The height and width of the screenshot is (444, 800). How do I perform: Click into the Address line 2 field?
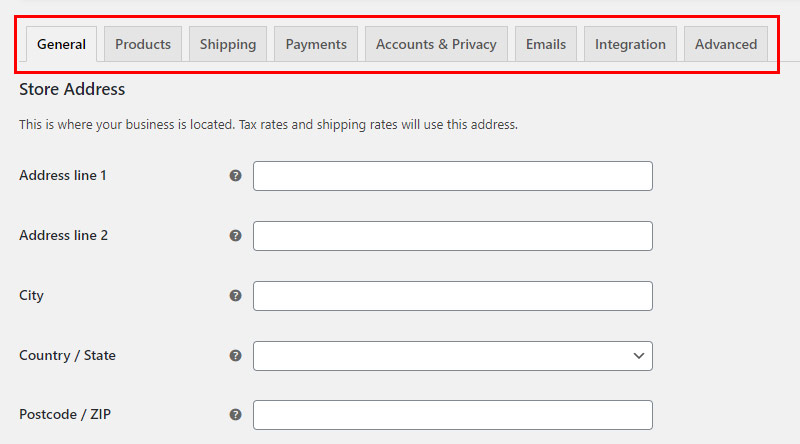pos(453,236)
